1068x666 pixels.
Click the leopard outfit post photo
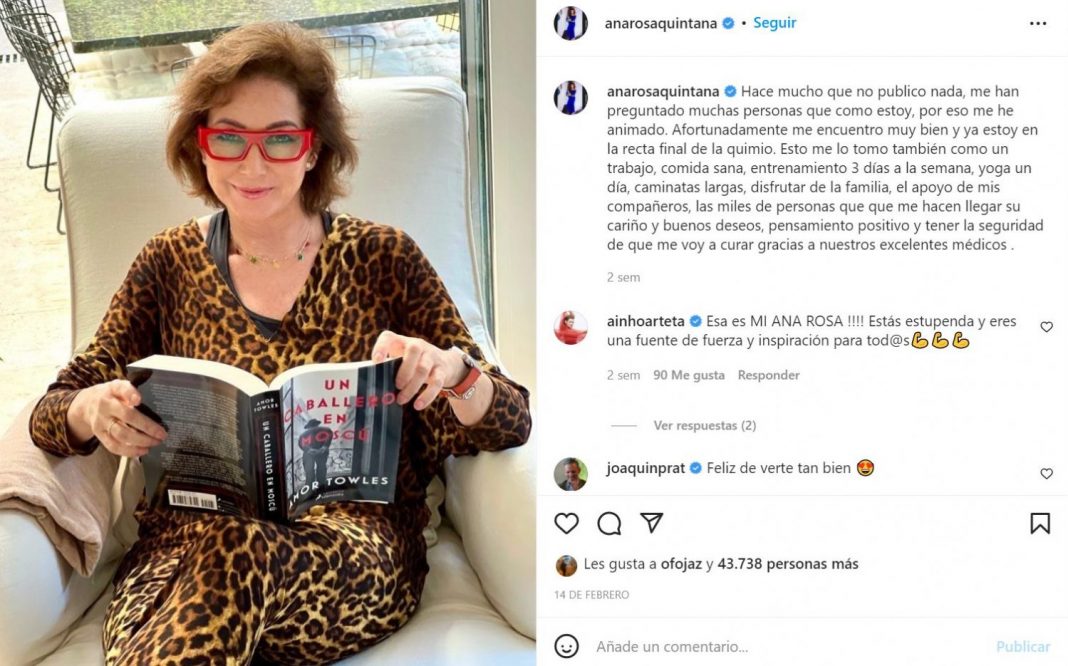click(x=268, y=333)
